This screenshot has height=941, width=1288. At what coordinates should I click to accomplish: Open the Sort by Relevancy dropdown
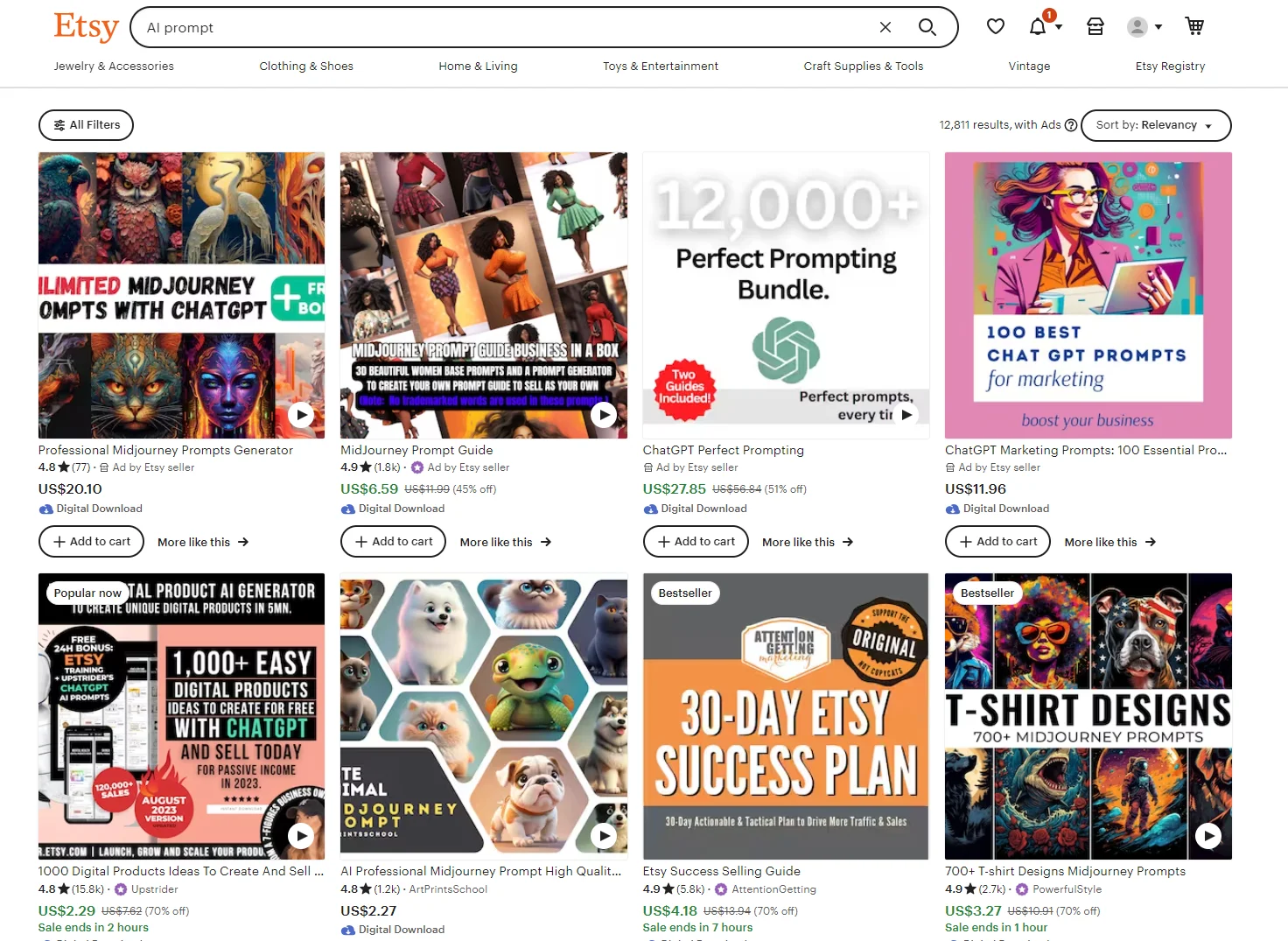tap(1155, 124)
